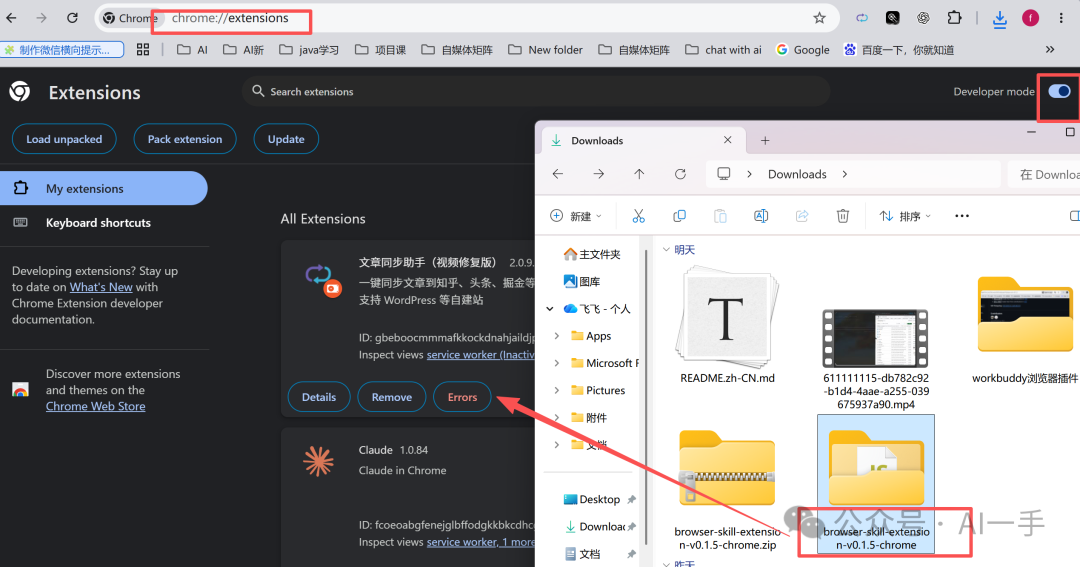Viewport: 1080px width, 567px height.
Task: Bookmark this page with star icon
Action: tap(819, 18)
